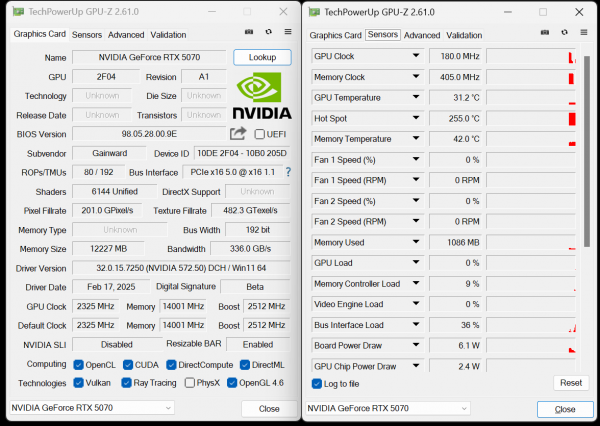Click the NVIDIA logo image
600x426 pixels.
[262, 97]
